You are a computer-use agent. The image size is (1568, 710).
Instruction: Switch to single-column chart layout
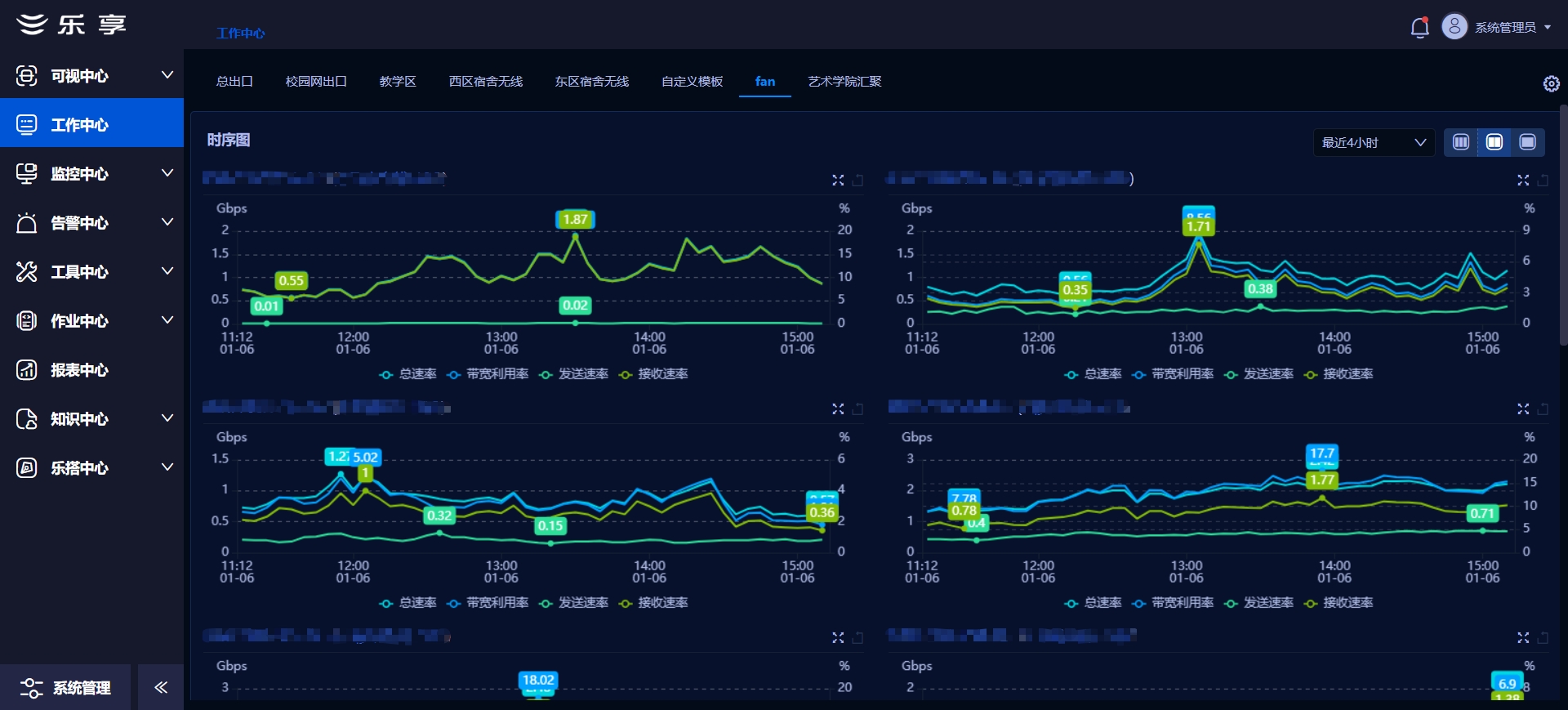pyautogui.click(x=1527, y=142)
